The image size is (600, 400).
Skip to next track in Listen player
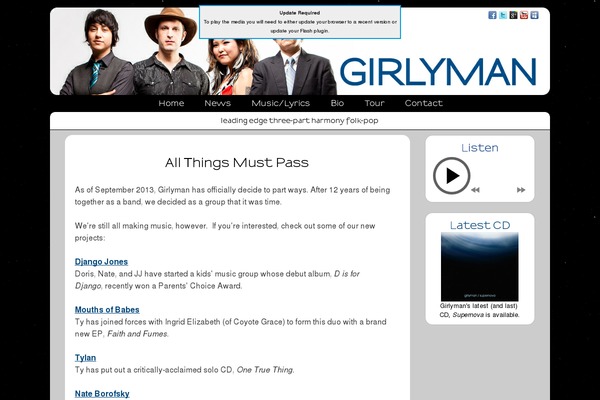521,190
